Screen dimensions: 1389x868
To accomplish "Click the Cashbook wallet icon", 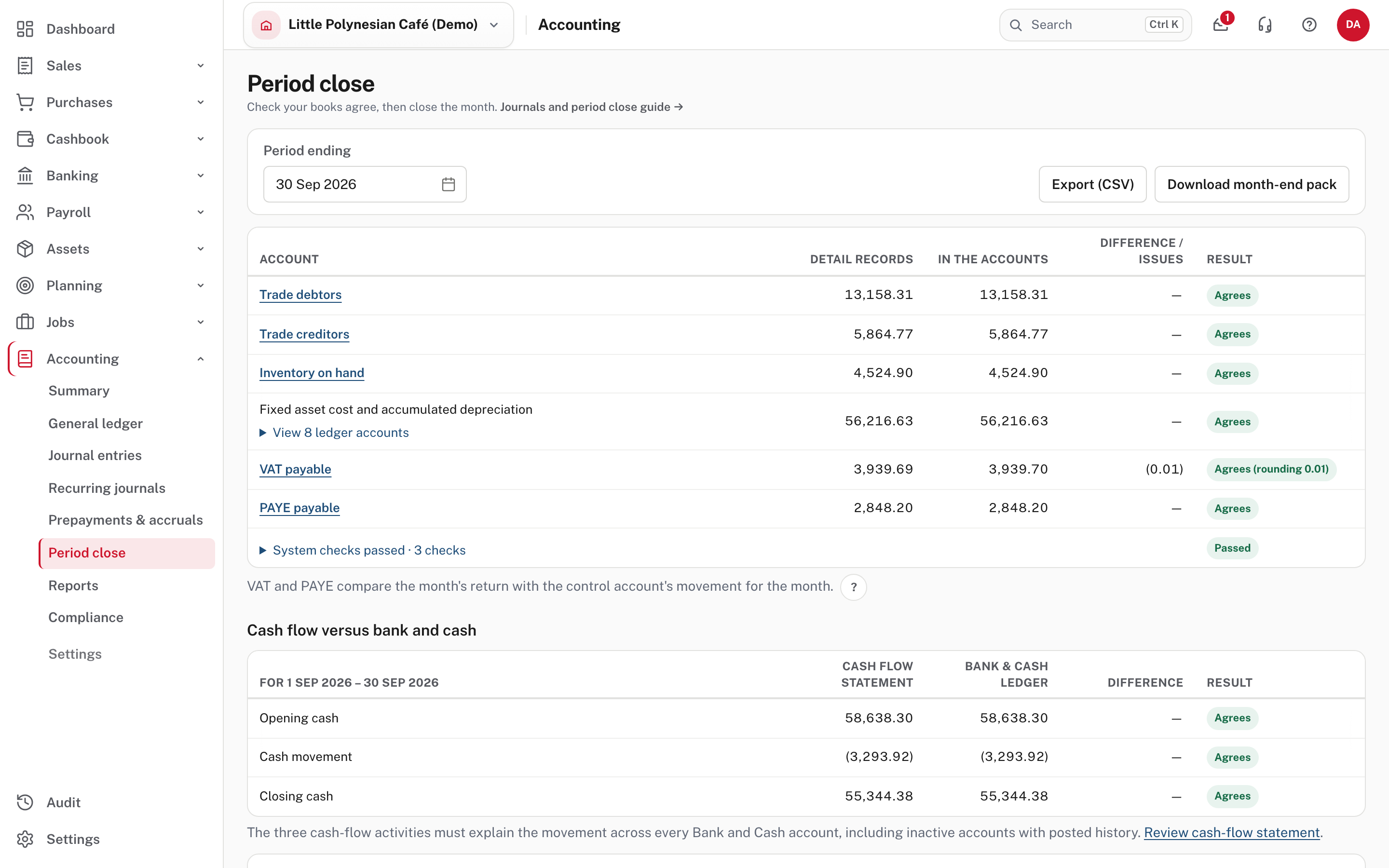I will (x=25, y=139).
